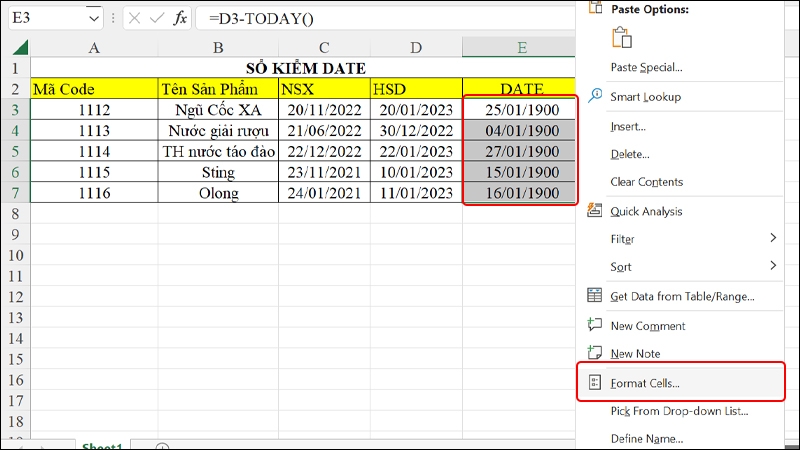Expand the Sort submenu

click(773, 265)
